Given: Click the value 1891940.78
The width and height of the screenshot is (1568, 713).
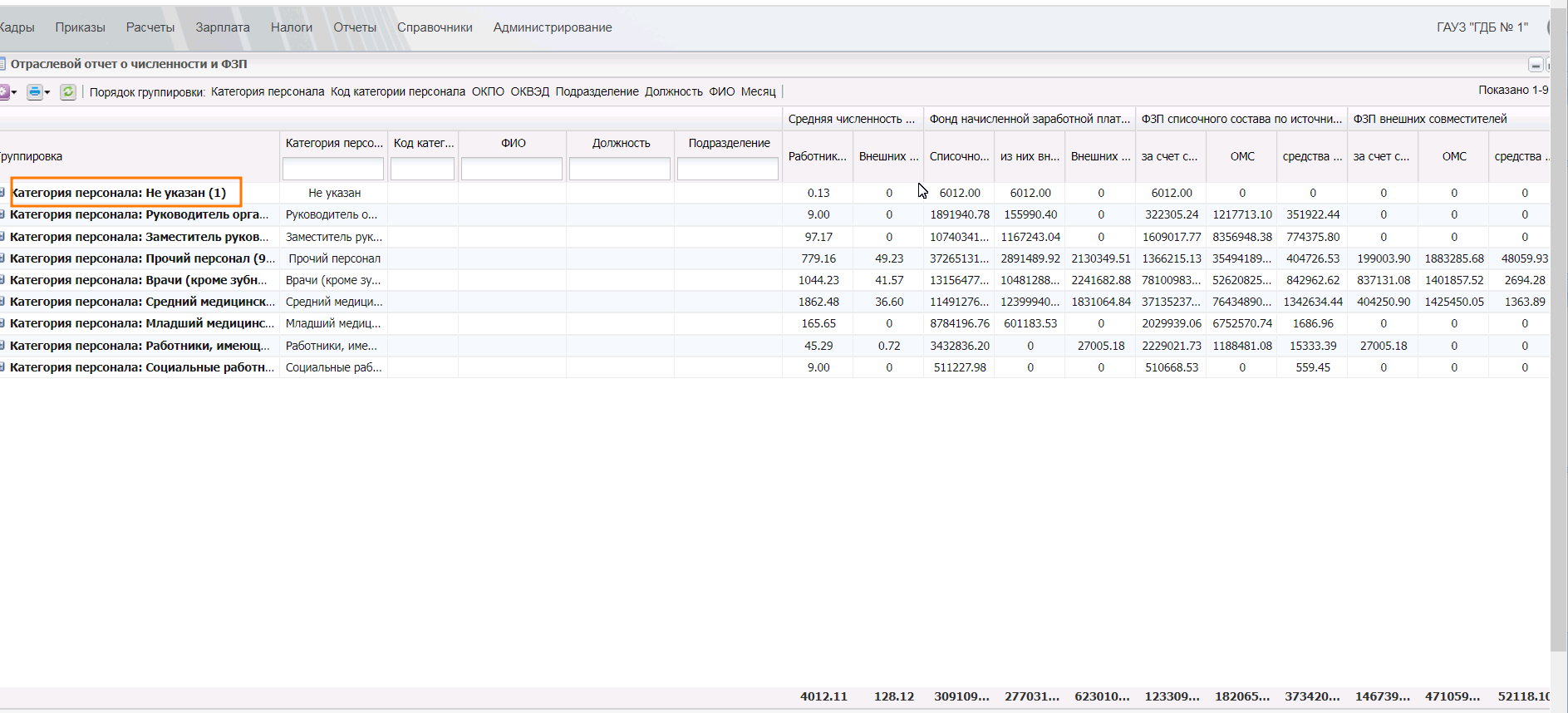Looking at the screenshot, I should (960, 214).
